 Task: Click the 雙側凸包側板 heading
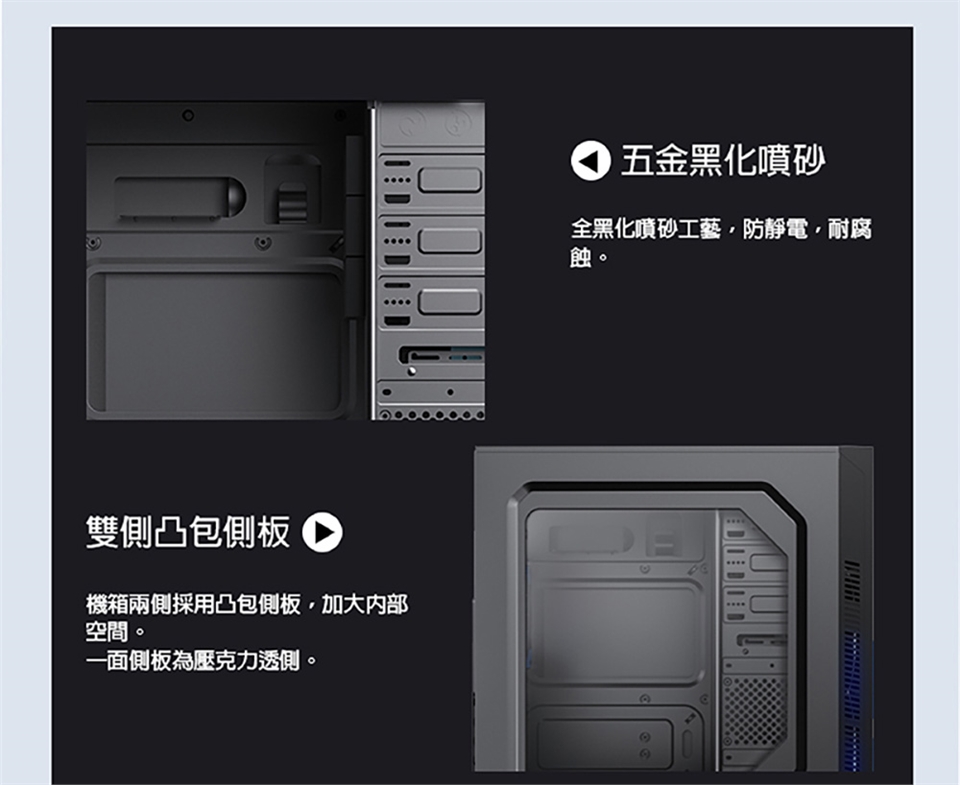[x=188, y=531]
